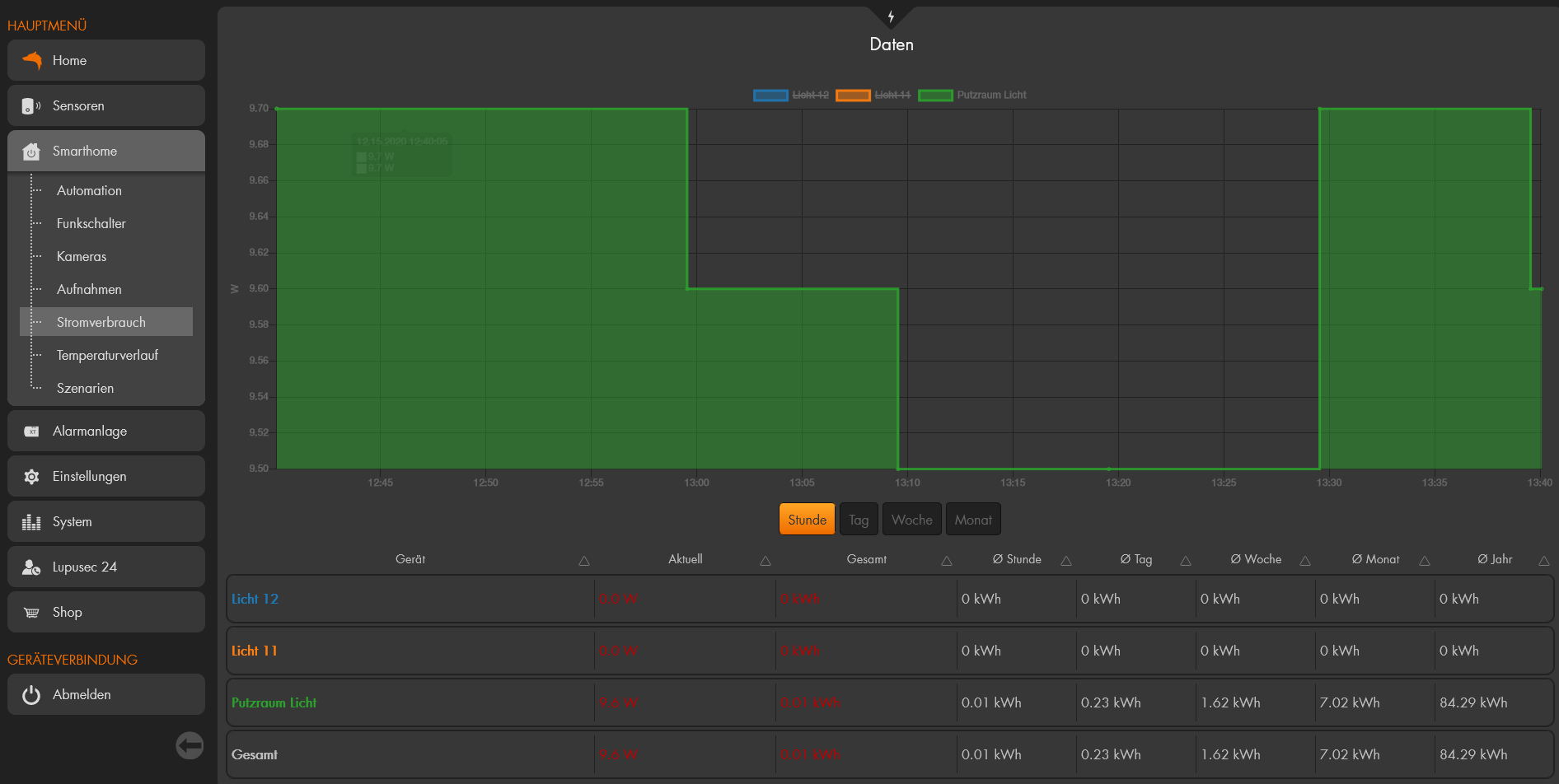This screenshot has width=1559, height=784.
Task: Click Licht 11 device name in table
Action: point(254,651)
